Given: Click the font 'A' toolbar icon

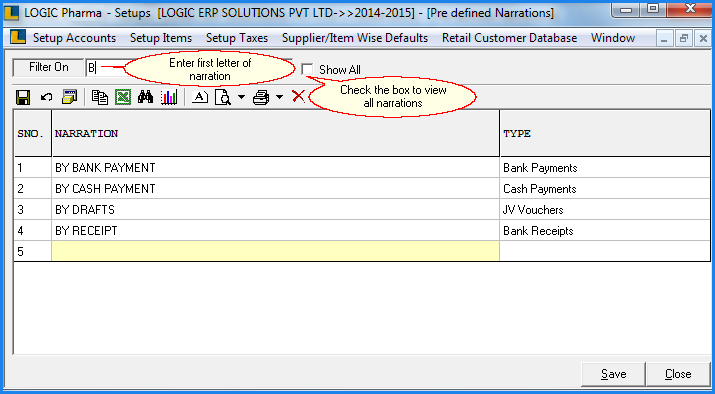Looking at the screenshot, I should [x=200, y=97].
